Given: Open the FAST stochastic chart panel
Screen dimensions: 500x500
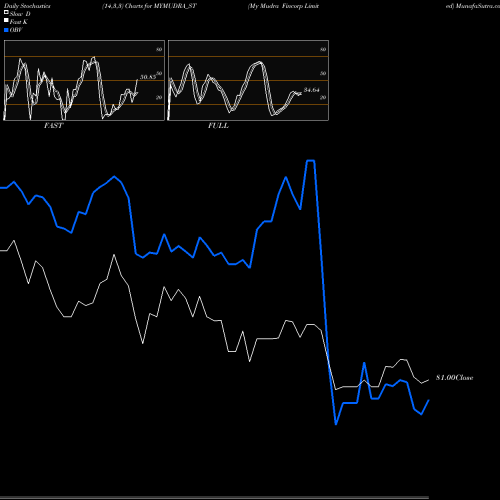Looking at the screenshot, I should tap(84, 80).
